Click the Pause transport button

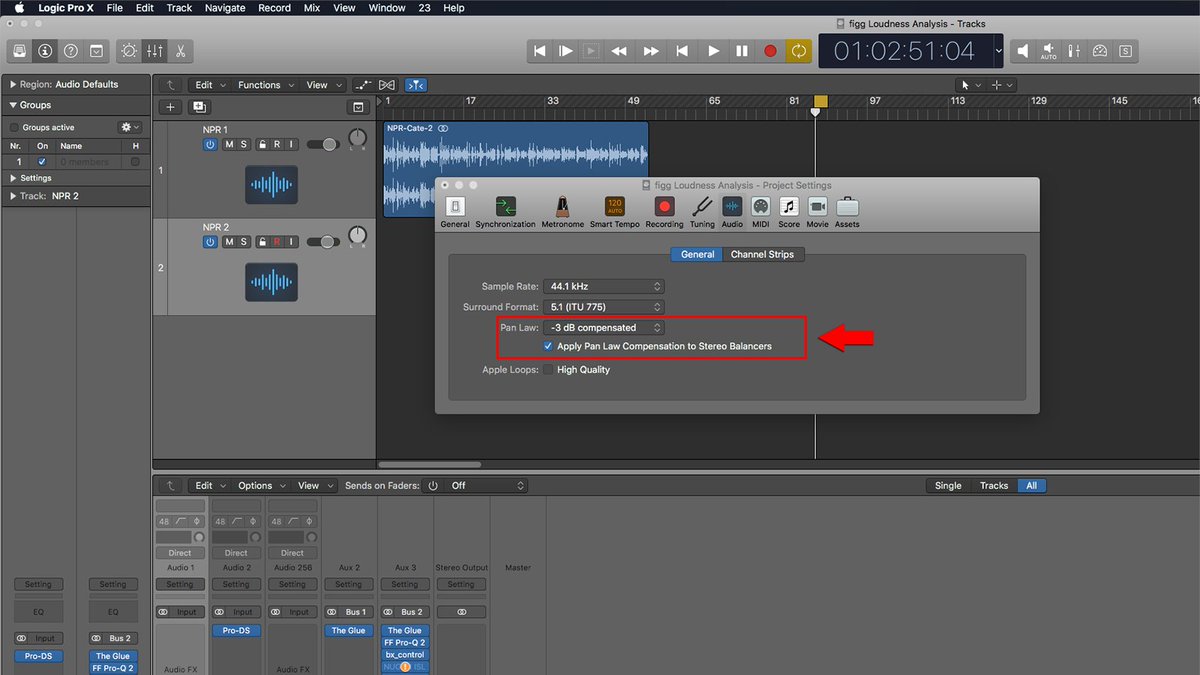click(742, 51)
